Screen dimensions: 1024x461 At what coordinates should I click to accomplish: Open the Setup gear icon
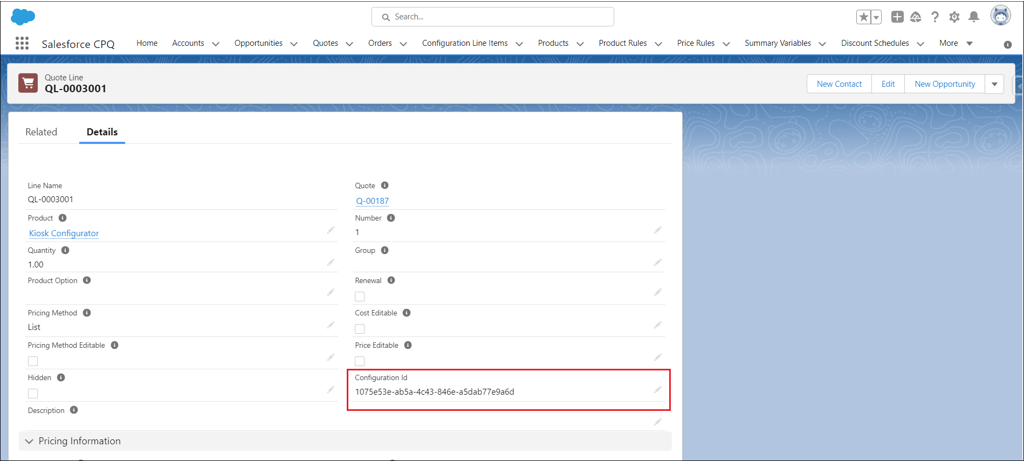[954, 18]
